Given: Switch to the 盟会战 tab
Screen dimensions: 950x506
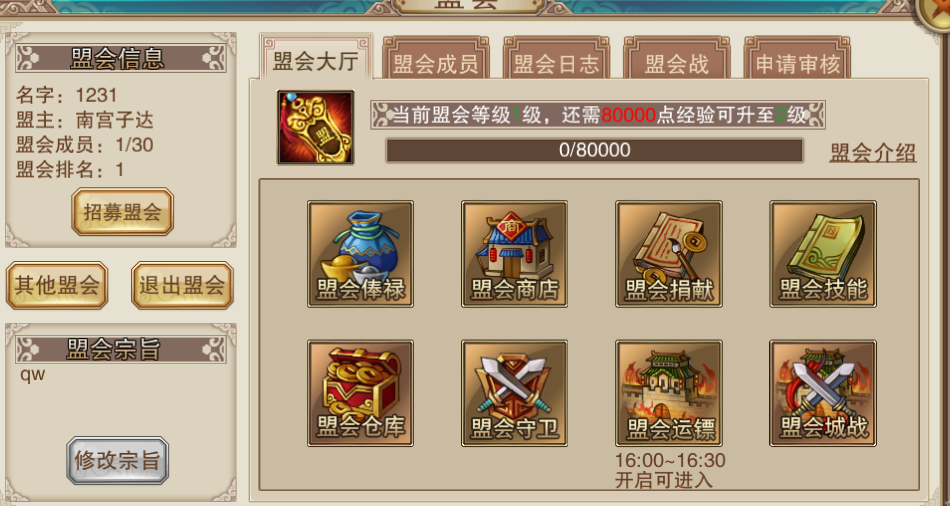Looking at the screenshot, I should pyautogui.click(x=677, y=59).
